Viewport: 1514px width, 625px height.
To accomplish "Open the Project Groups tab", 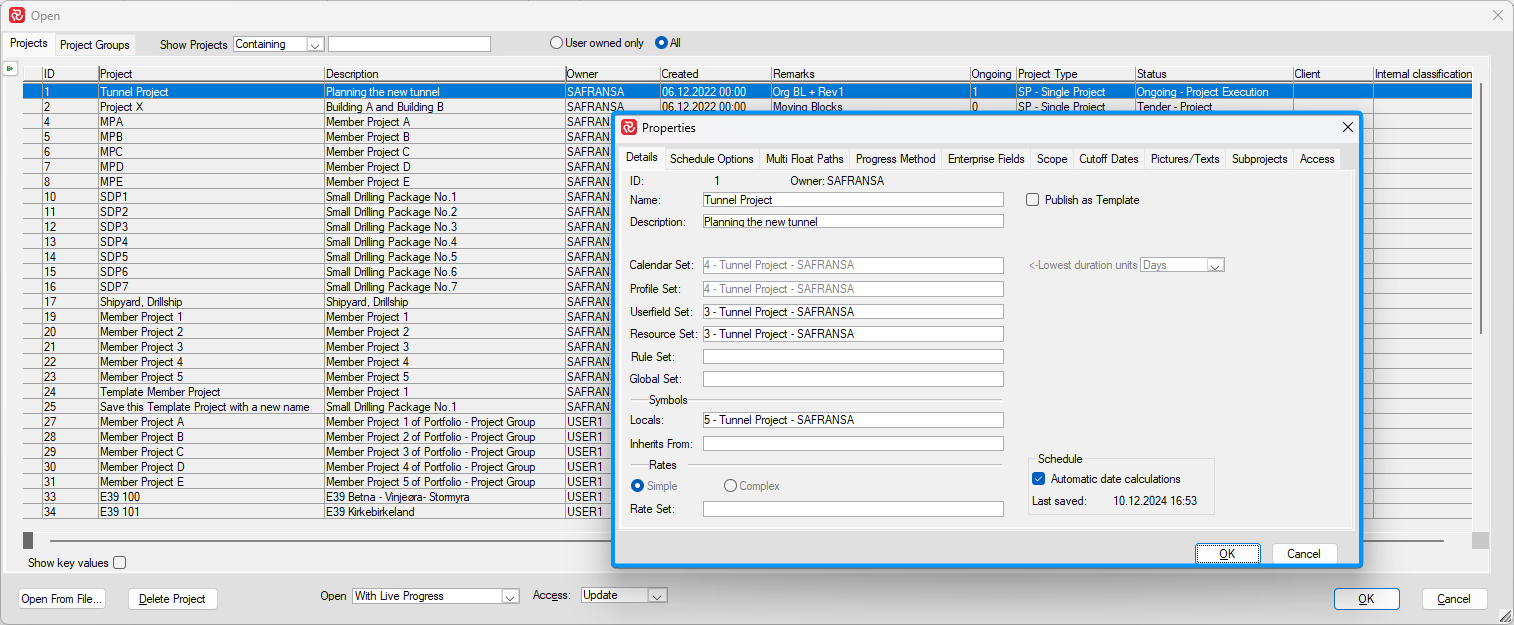I will (95, 44).
